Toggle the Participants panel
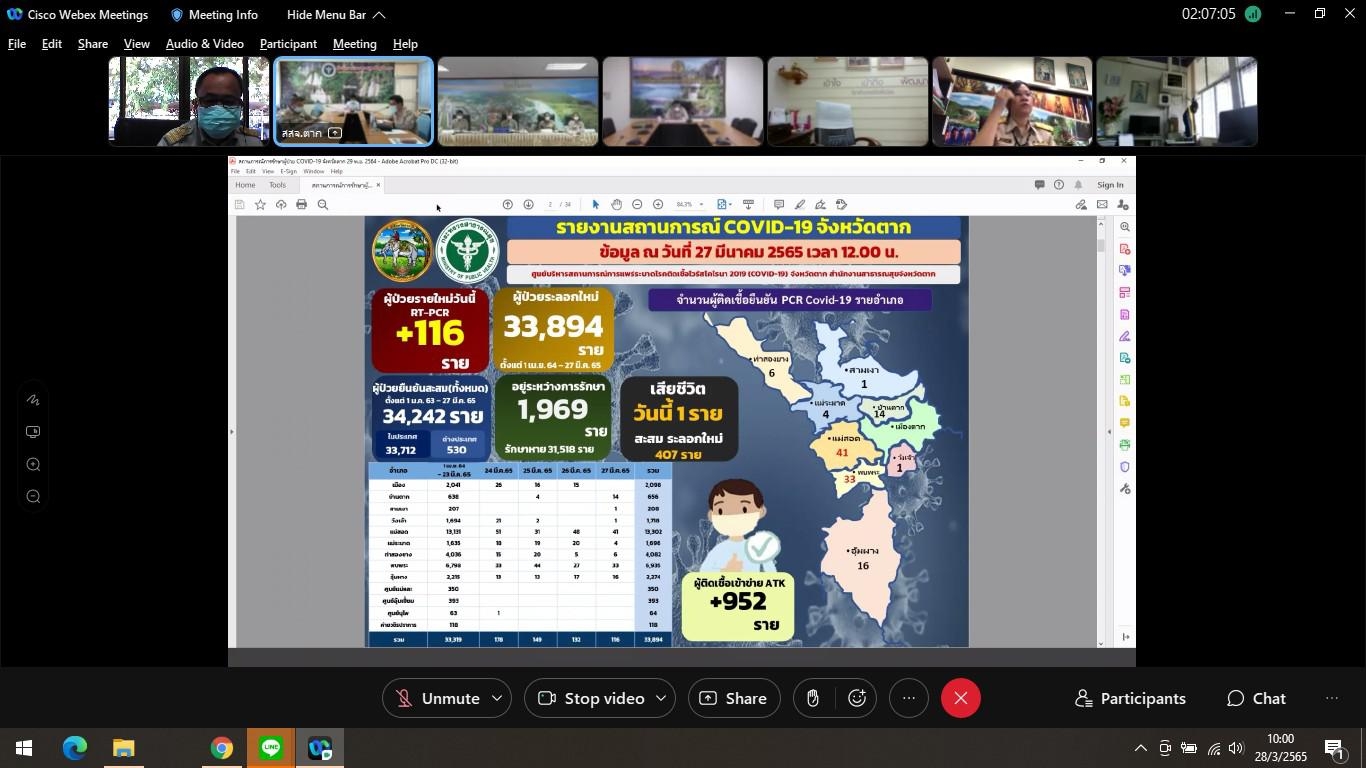 [x=1130, y=698]
